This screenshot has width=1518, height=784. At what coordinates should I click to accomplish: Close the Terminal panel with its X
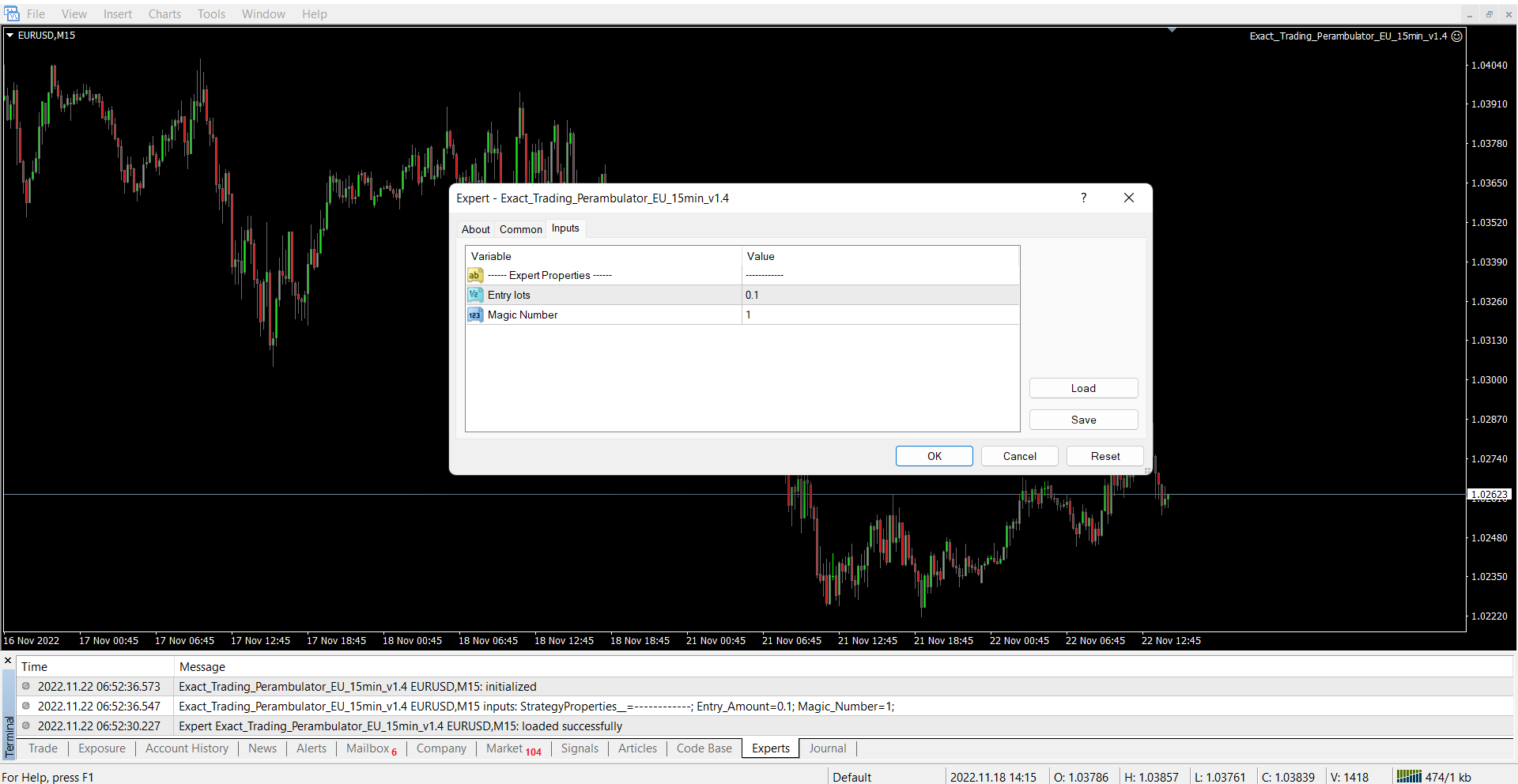(x=8, y=661)
